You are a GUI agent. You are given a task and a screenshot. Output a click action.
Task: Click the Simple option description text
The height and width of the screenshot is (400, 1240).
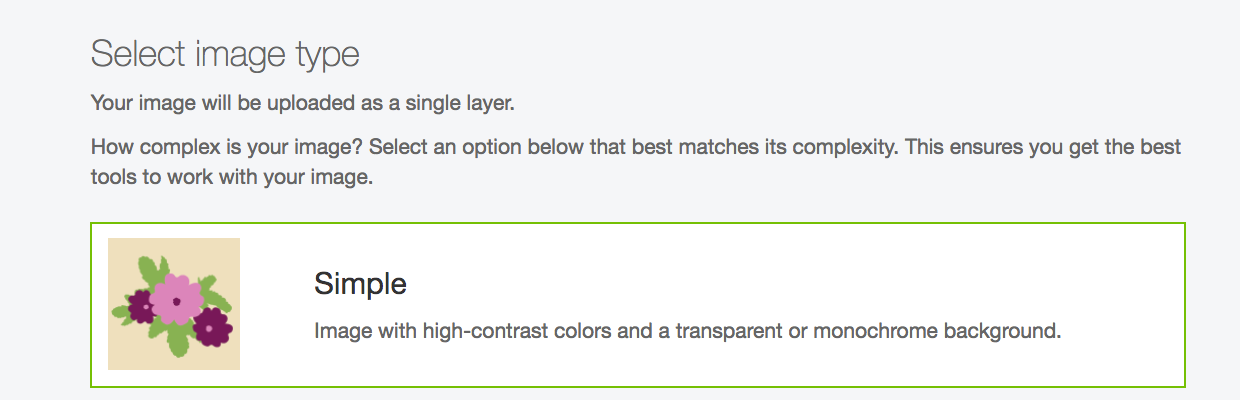point(687,331)
